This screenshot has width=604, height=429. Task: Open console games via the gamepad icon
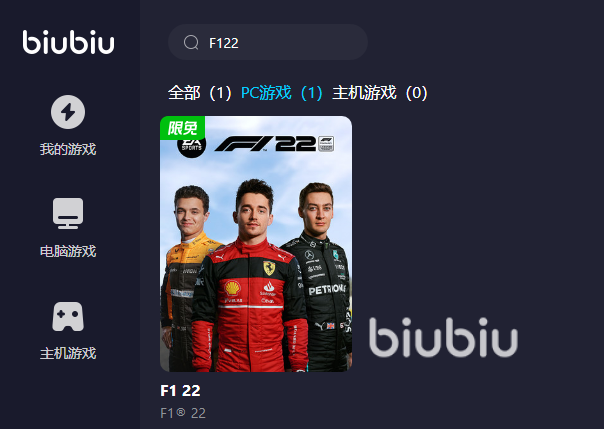click(x=68, y=316)
